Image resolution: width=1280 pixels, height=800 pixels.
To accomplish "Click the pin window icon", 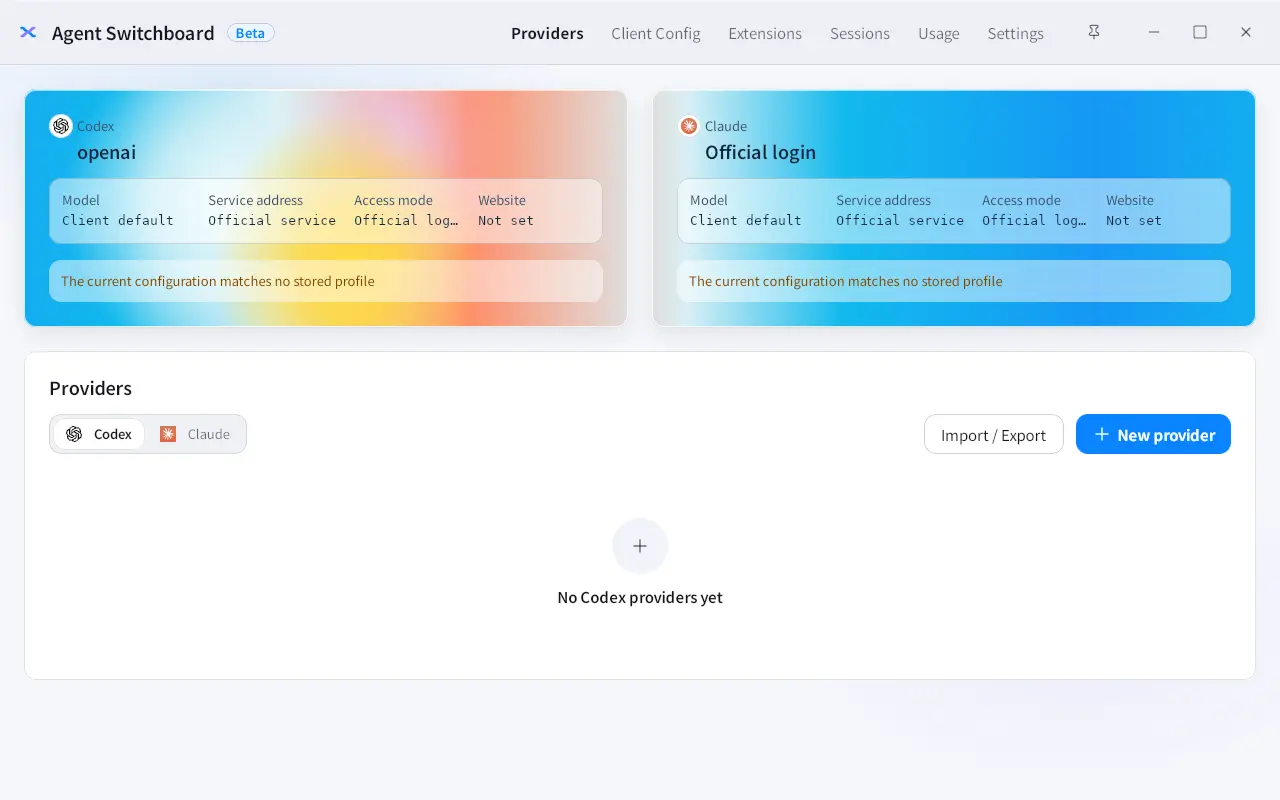I will click(x=1094, y=32).
